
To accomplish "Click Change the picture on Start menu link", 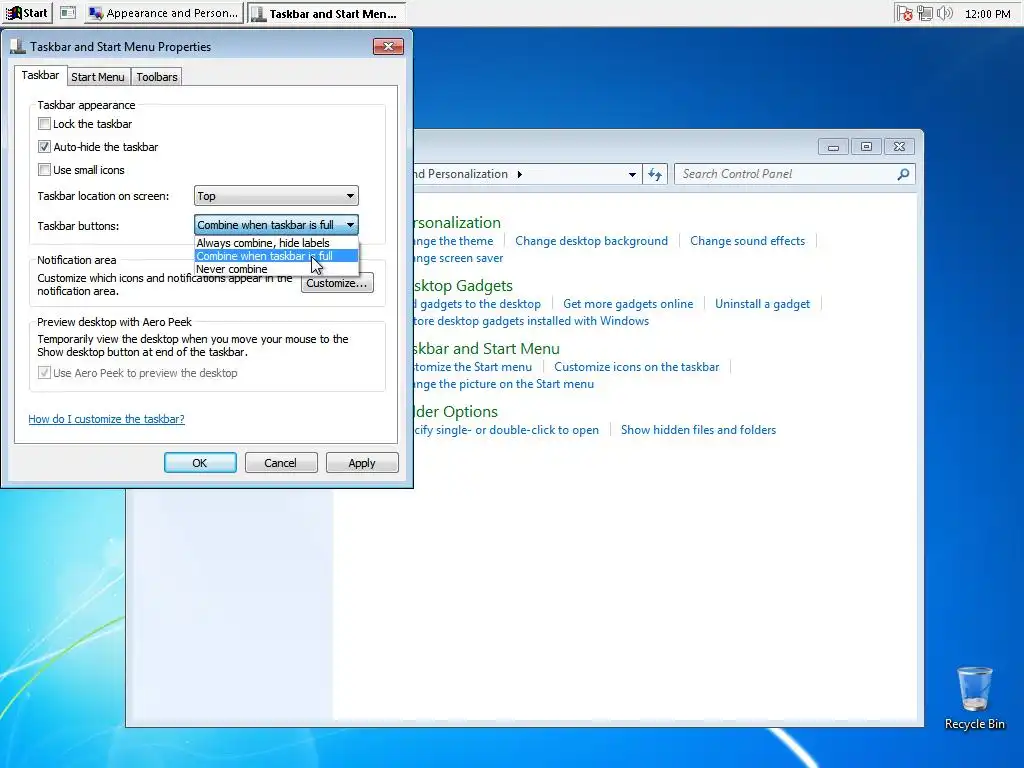I will 504,384.
